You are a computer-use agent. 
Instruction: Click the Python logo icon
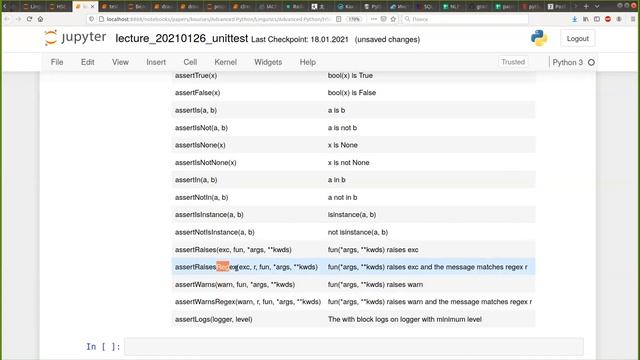coord(539,38)
